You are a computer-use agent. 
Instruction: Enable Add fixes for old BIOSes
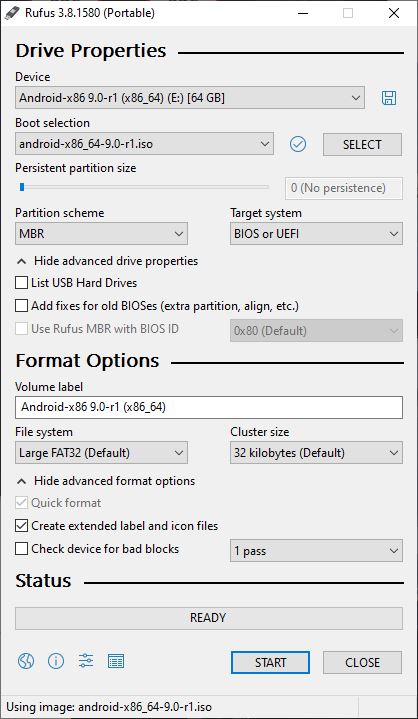[22, 306]
